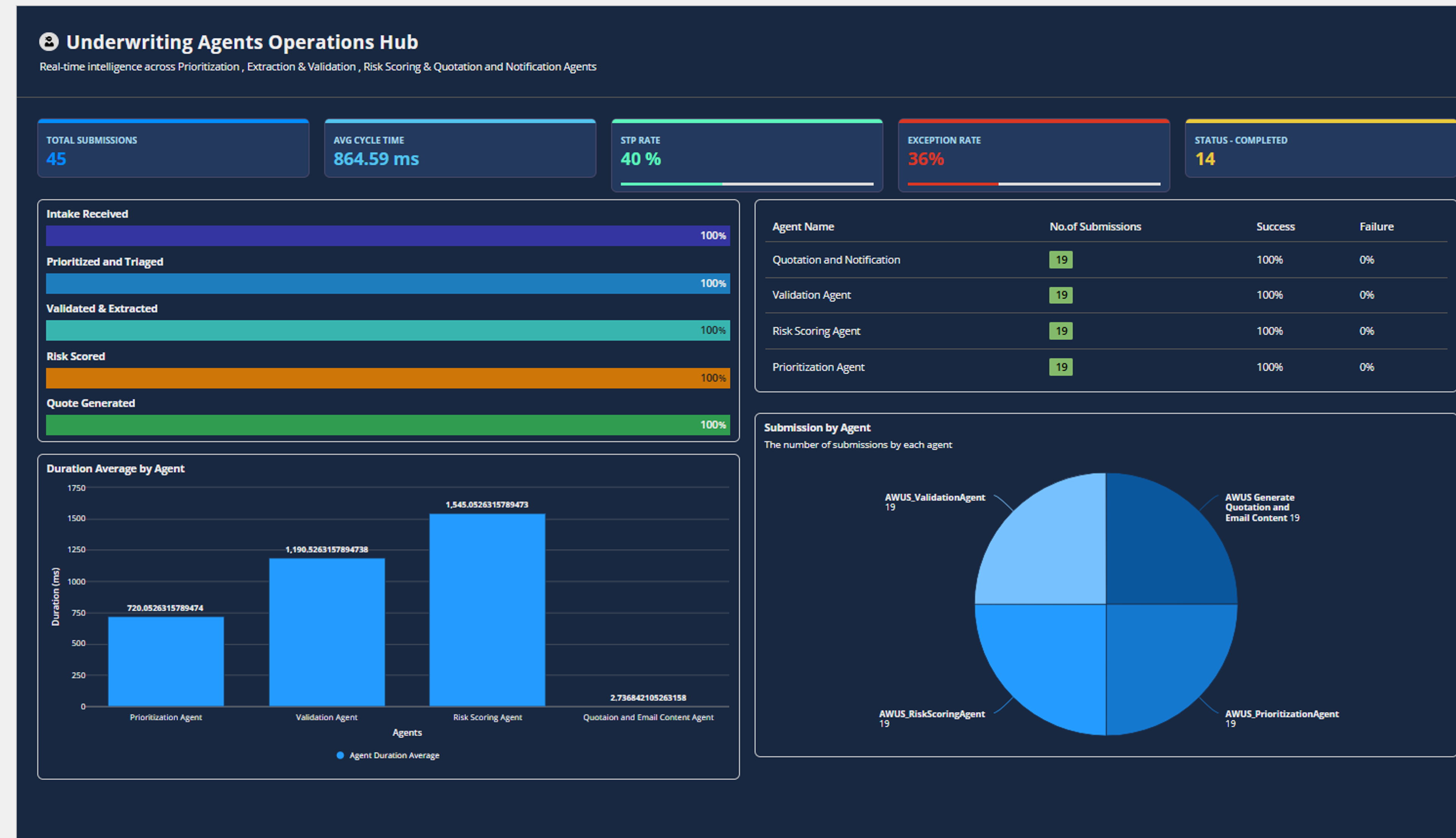Click the 19 badge in Validation Agent row

pyautogui.click(x=1061, y=295)
